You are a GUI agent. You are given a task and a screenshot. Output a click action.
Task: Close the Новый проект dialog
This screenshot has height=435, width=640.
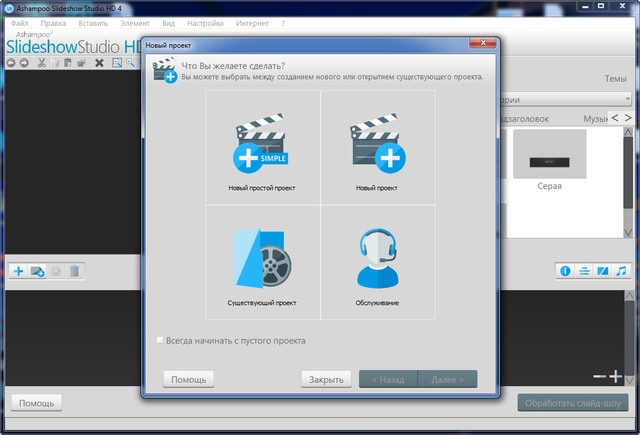(x=483, y=42)
